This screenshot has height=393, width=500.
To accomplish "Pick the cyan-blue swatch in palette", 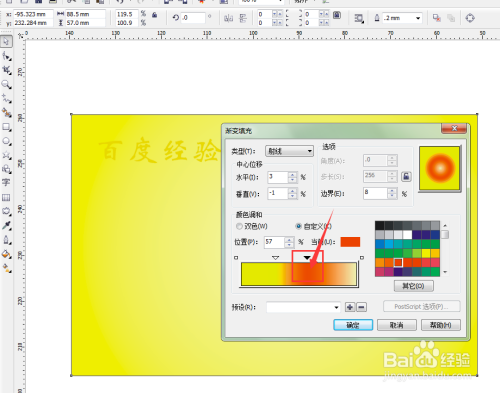I will [x=389, y=244].
